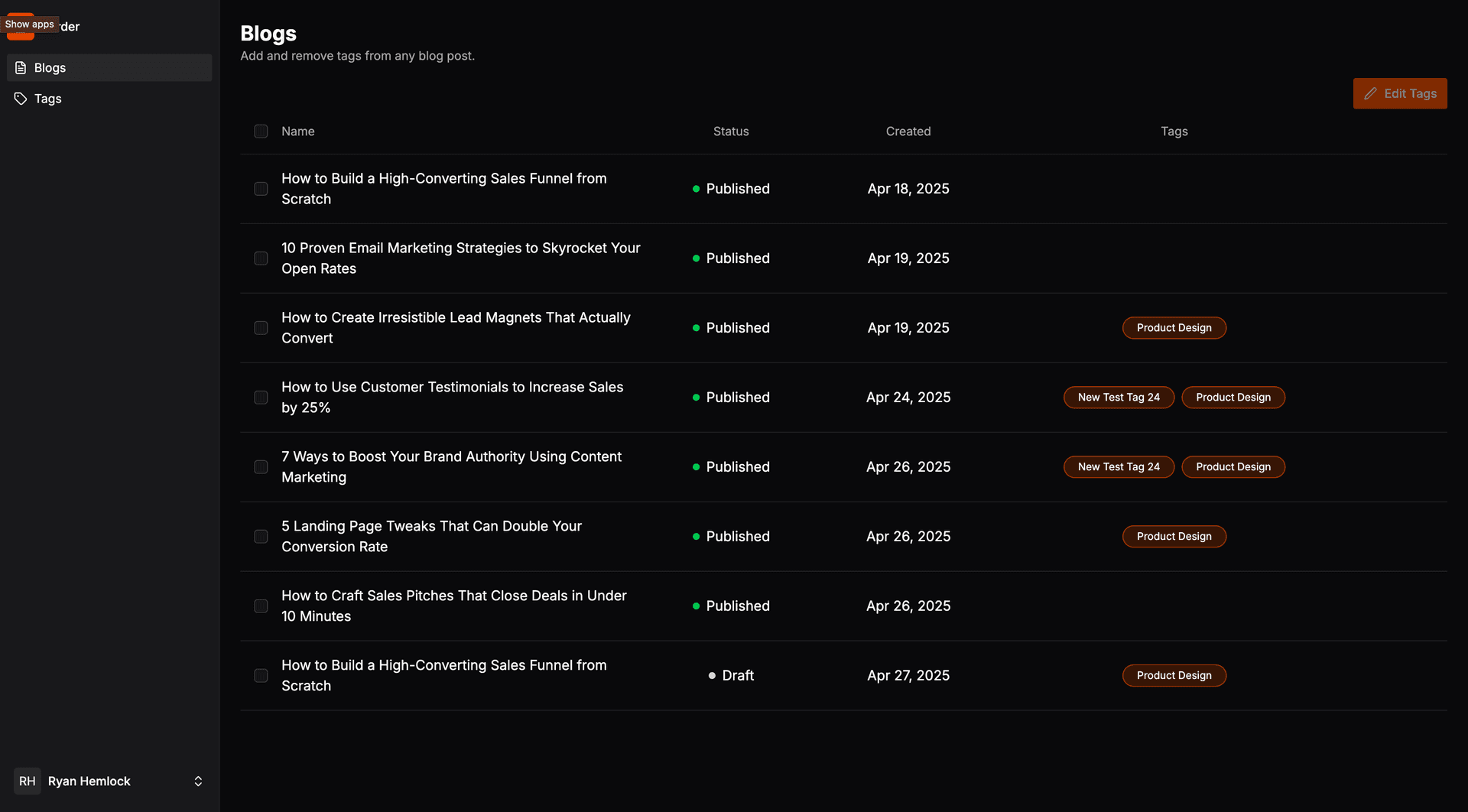Click the Blogs document icon in sidebar
1468x812 pixels.
tap(21, 68)
